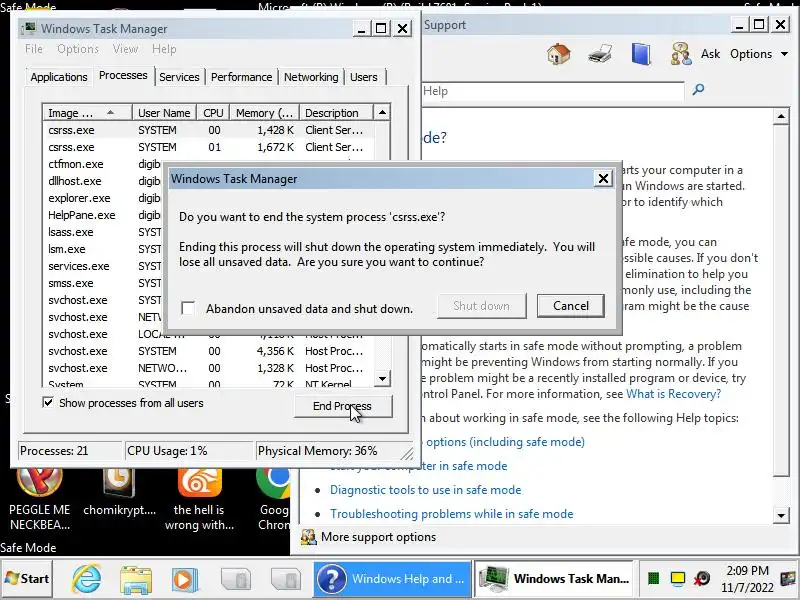Select the lsass.exe process row

click(x=104, y=232)
